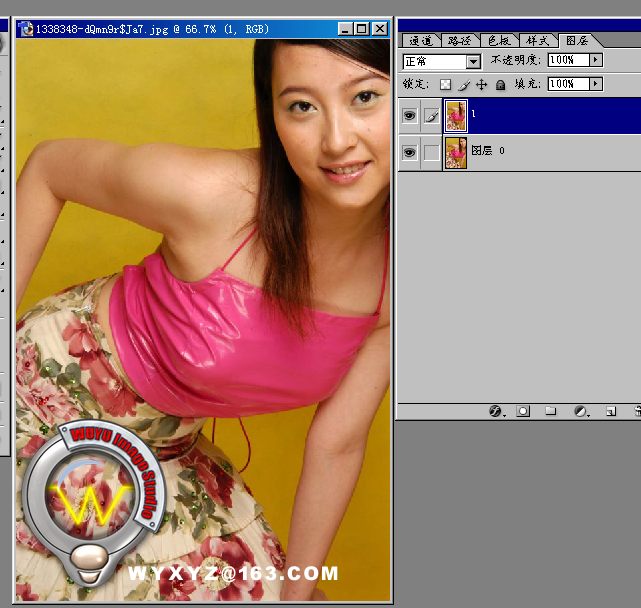
Task: Open the fill slider arrow
Action: [x=596, y=84]
